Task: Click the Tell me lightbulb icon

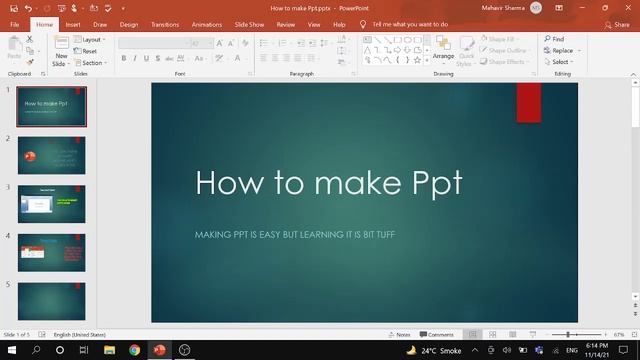Action: click(x=363, y=24)
